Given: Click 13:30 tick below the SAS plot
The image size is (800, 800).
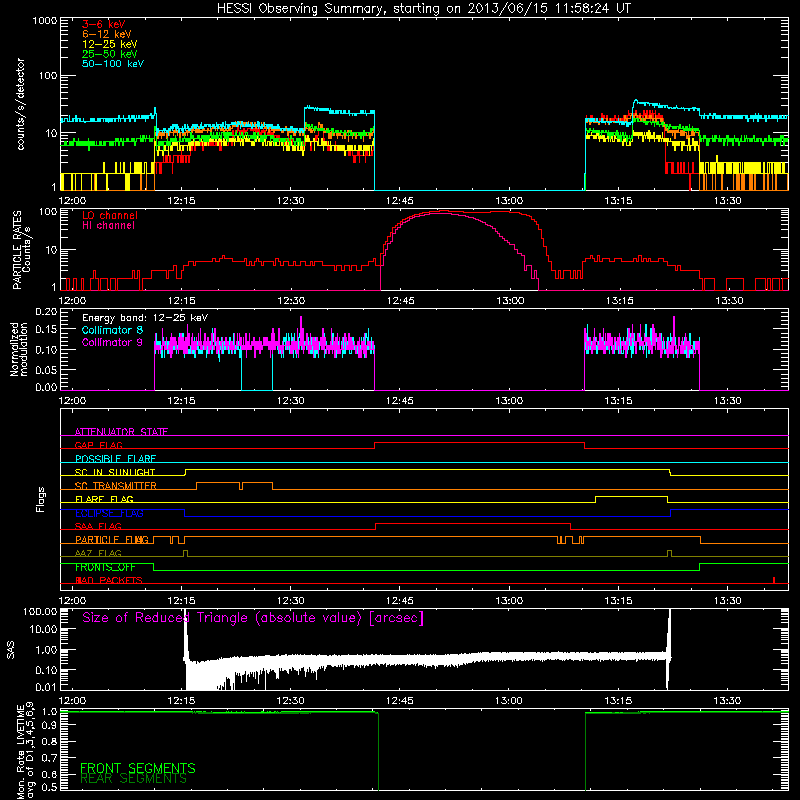Looking at the screenshot, I should pos(728,701).
